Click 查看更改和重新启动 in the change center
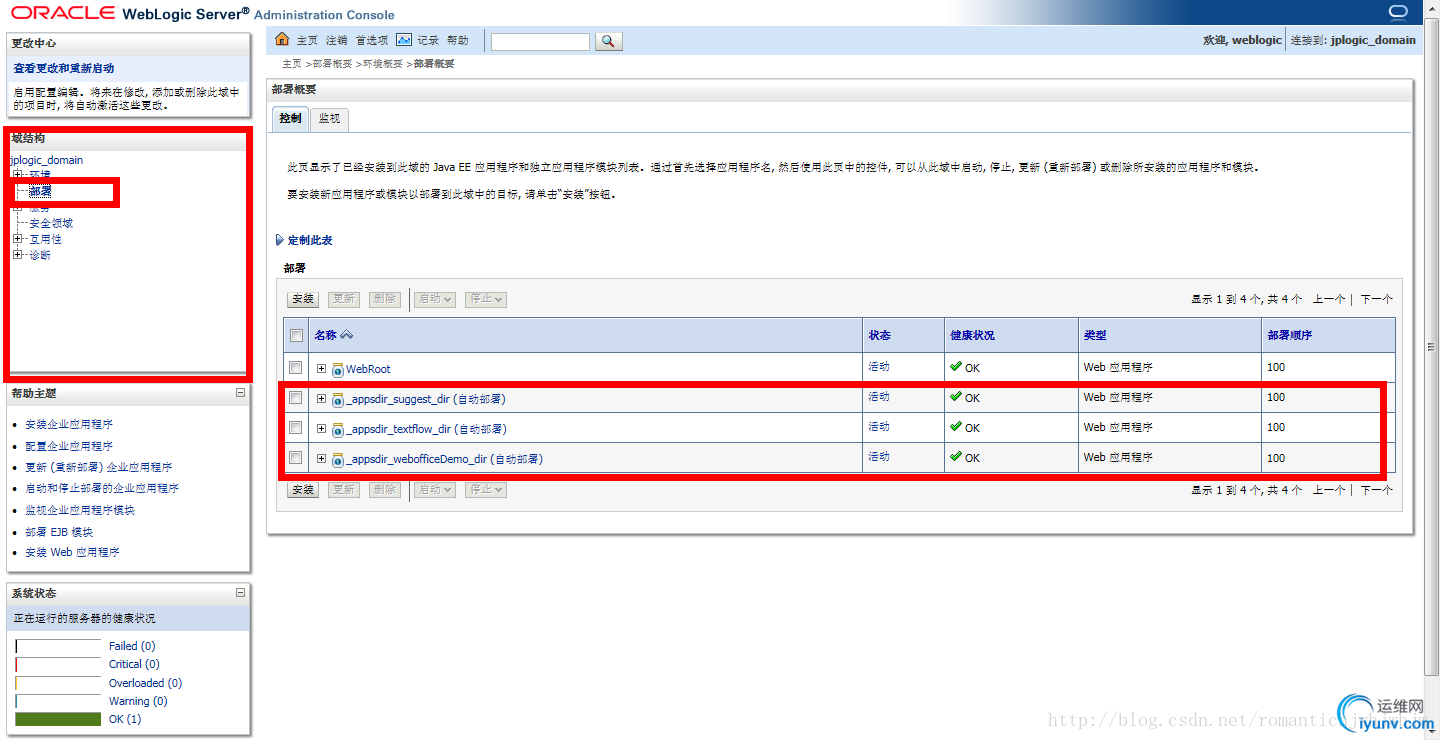The width and height of the screenshot is (1440, 740). click(64, 68)
